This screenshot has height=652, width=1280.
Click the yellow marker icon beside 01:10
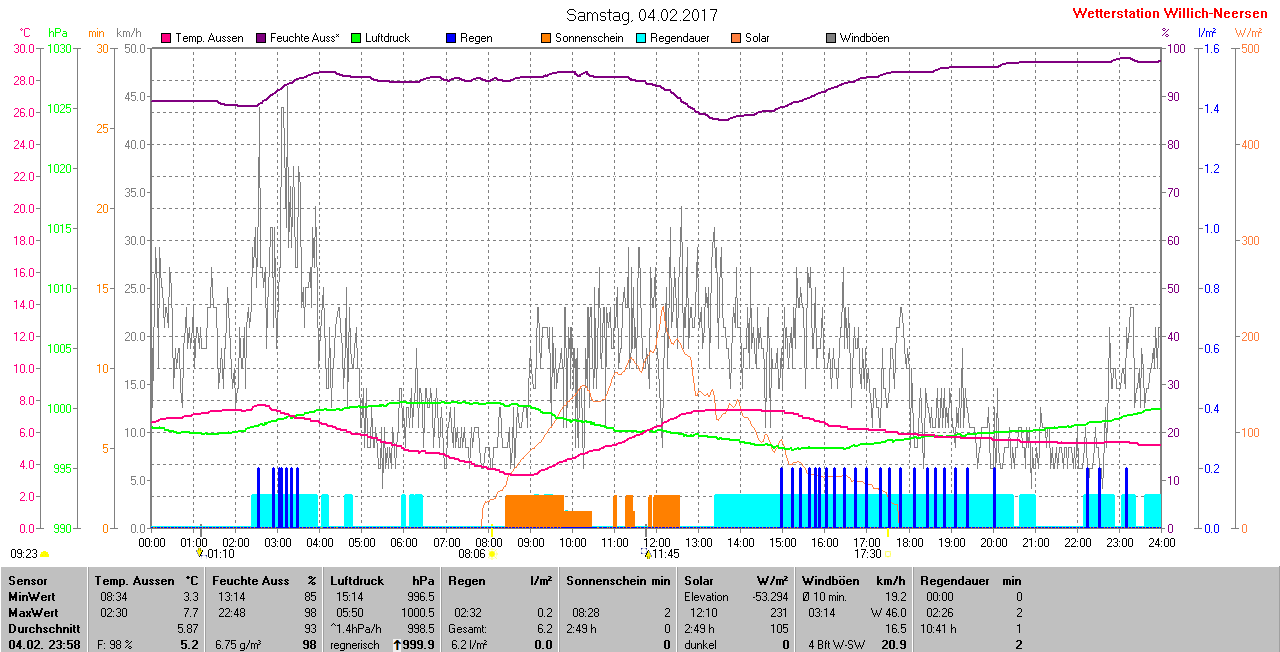(200, 553)
